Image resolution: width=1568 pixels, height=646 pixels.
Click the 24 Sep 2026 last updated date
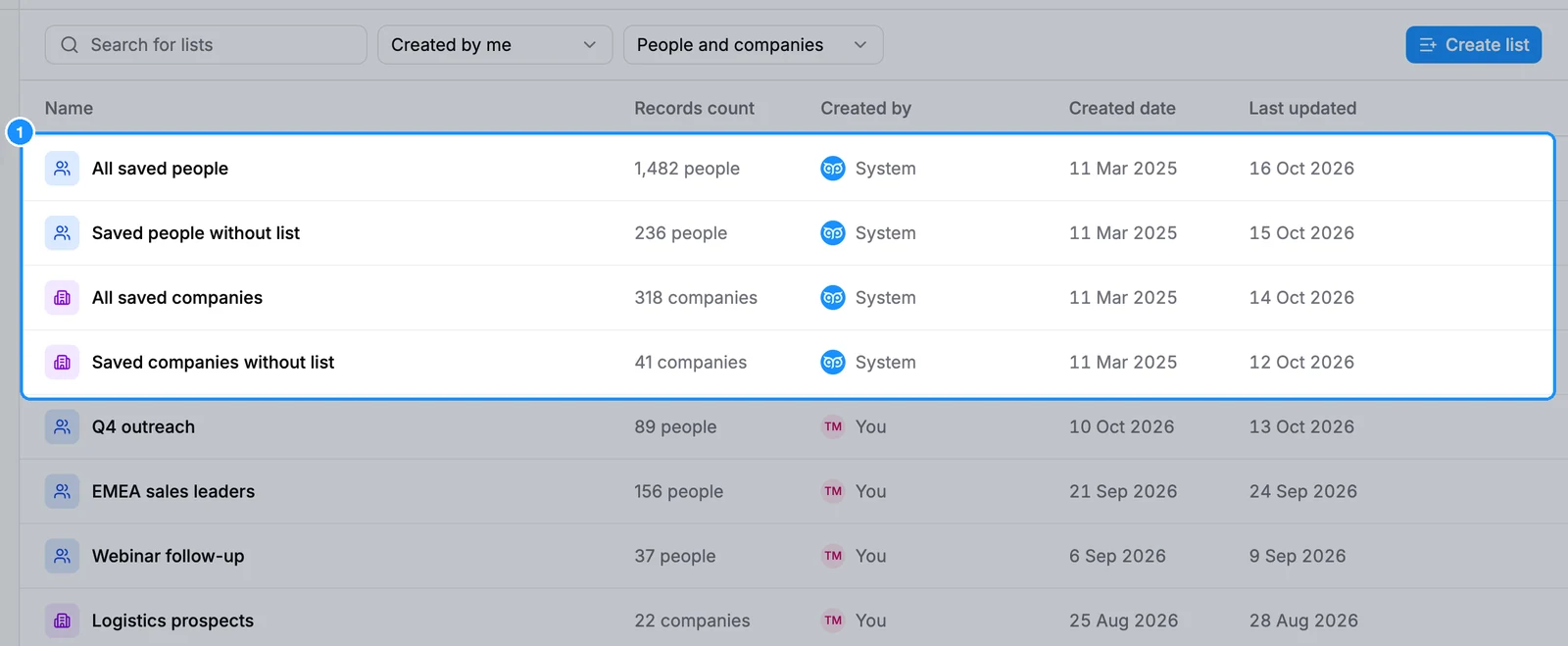pyautogui.click(x=1303, y=492)
